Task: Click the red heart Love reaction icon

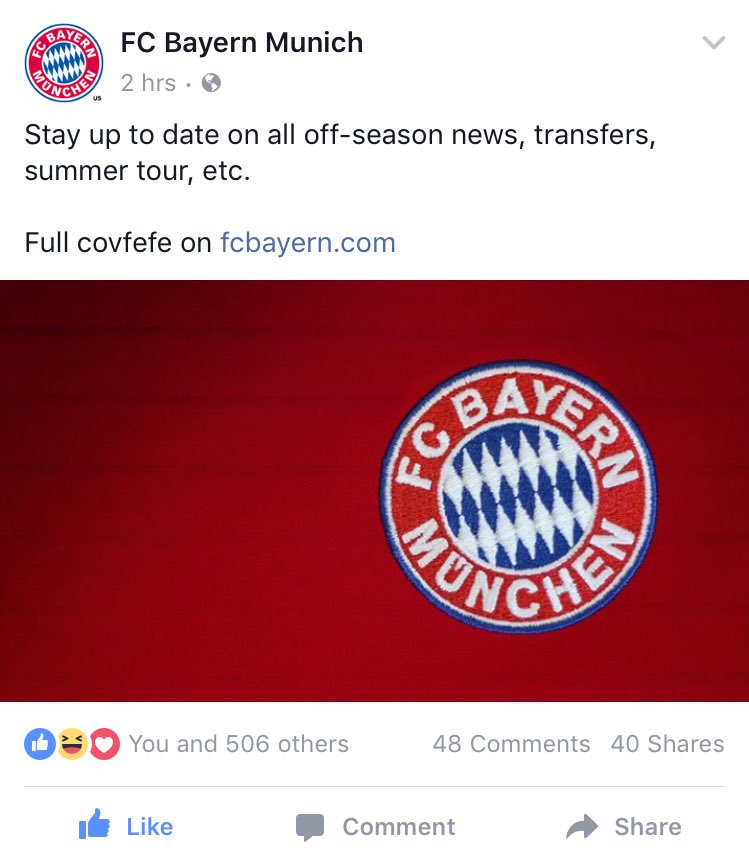Action: [x=104, y=744]
